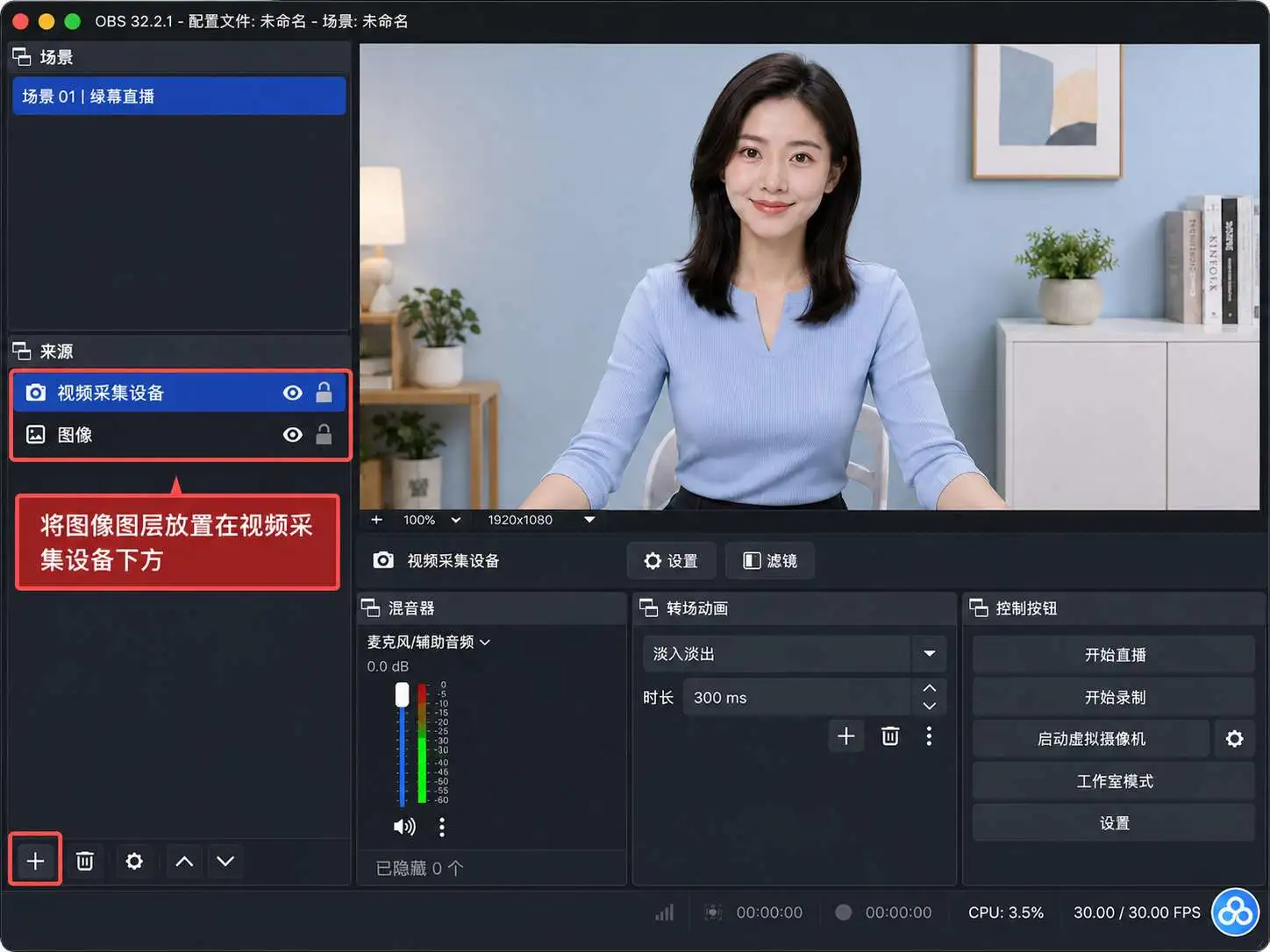Image resolution: width=1270 pixels, height=952 pixels.
Task: Click the 开始录制 button
Action: click(1114, 697)
